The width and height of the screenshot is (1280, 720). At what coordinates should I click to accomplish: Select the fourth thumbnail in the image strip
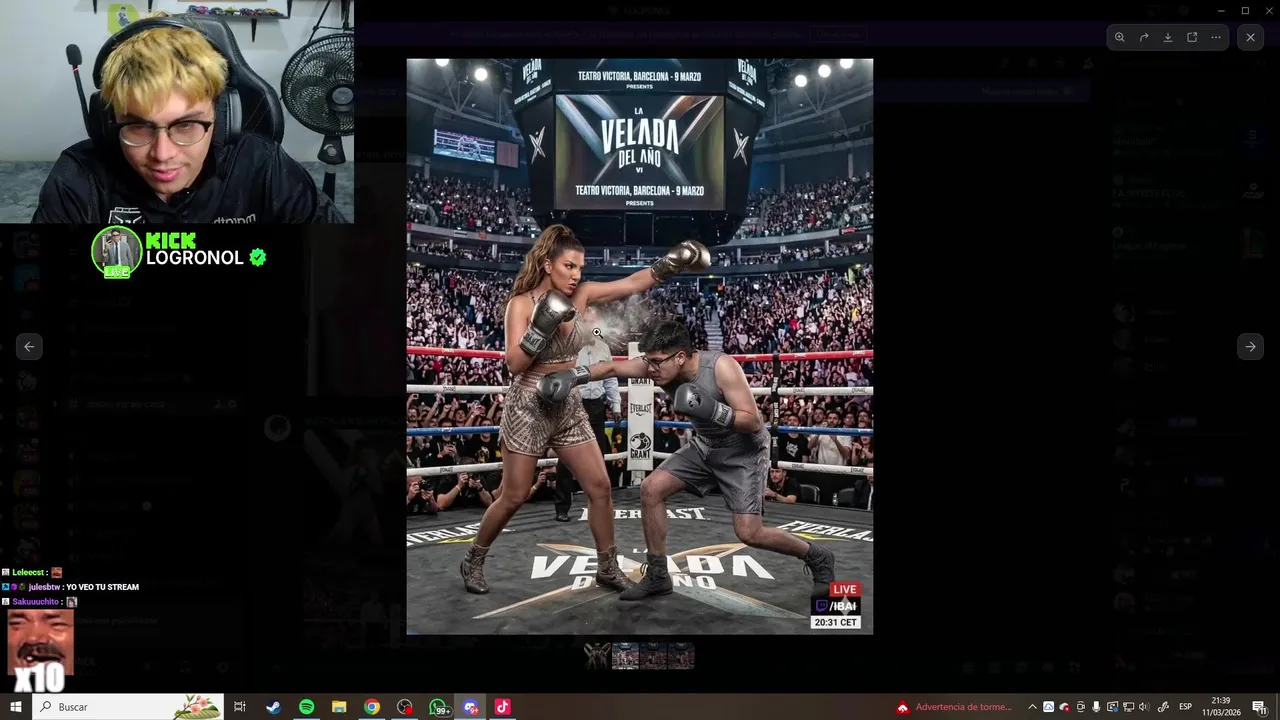(x=681, y=656)
